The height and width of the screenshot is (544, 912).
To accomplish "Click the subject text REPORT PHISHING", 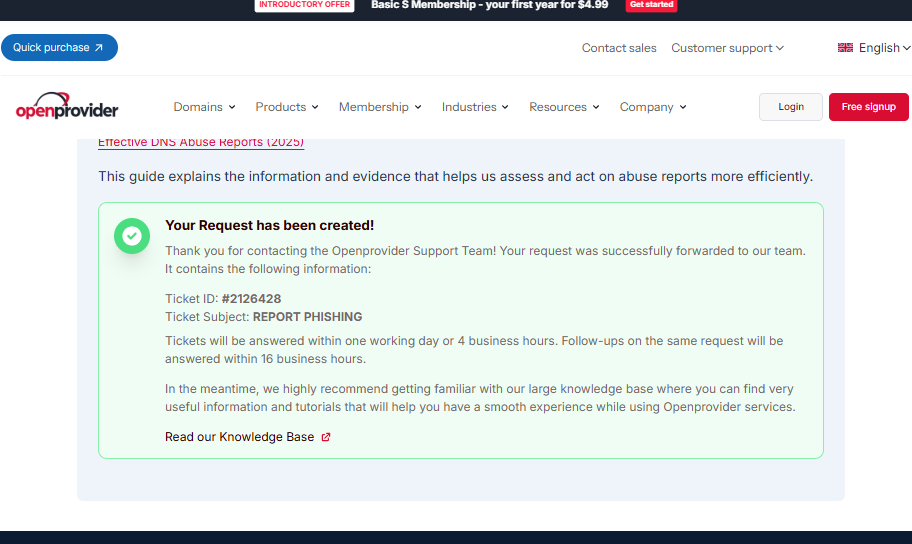I will pos(307,317).
